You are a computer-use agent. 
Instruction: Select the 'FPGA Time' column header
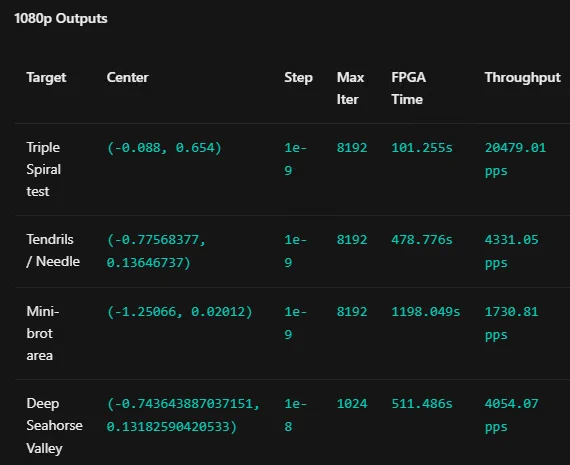408,88
